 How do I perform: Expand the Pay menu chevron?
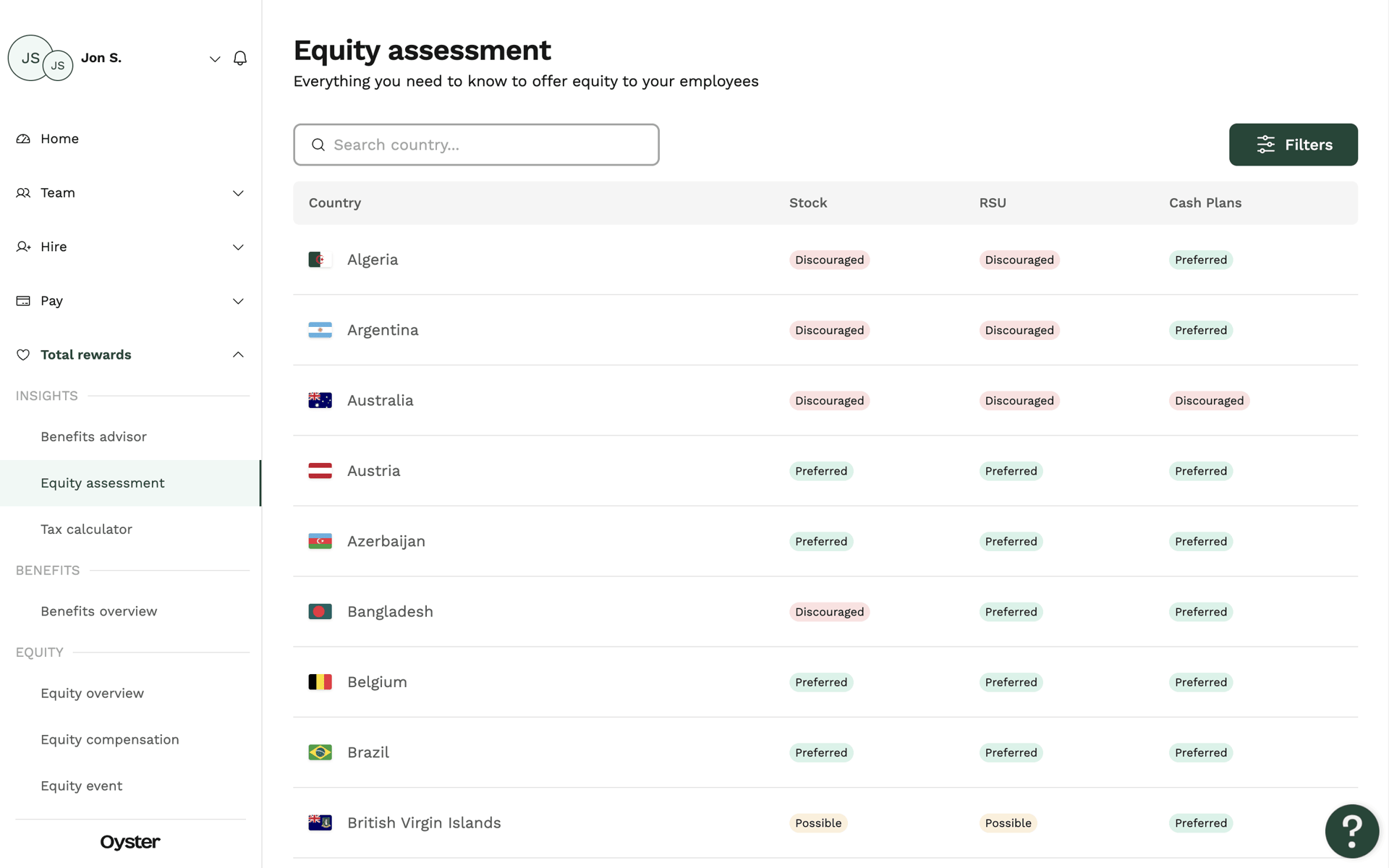(x=238, y=301)
